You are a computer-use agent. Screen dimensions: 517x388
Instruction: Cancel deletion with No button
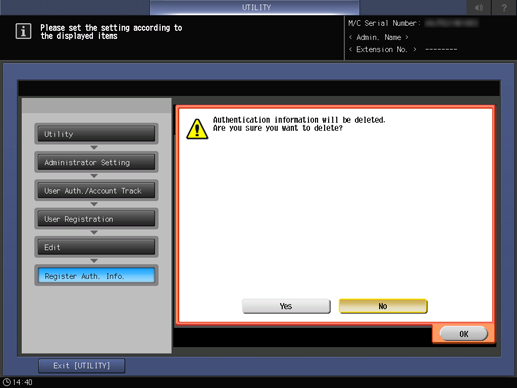pos(383,306)
